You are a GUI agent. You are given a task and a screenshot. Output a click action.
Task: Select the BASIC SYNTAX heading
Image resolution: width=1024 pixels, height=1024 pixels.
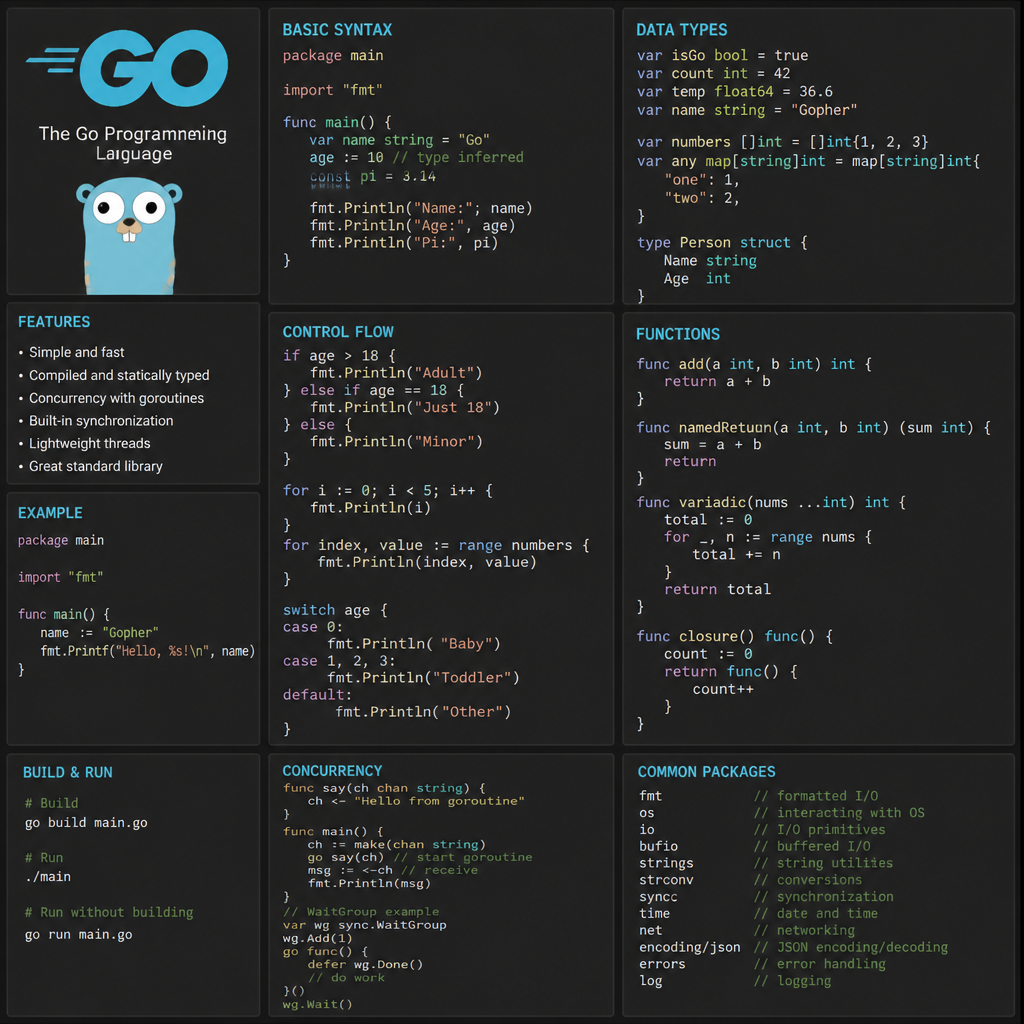pyautogui.click(x=337, y=30)
